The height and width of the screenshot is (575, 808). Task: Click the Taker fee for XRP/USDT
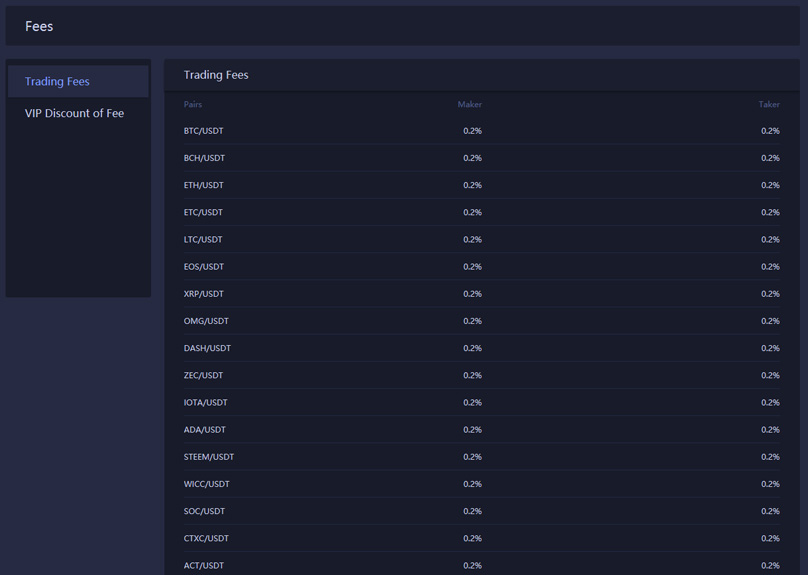770,294
